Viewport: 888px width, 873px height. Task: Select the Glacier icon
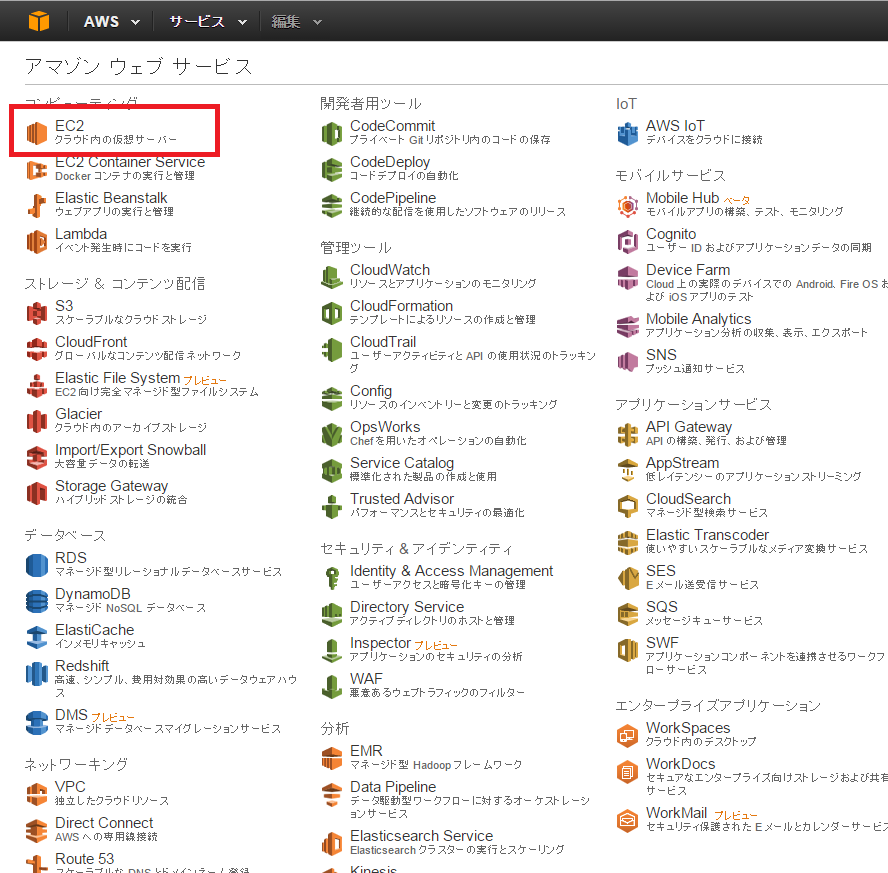[x=37, y=421]
